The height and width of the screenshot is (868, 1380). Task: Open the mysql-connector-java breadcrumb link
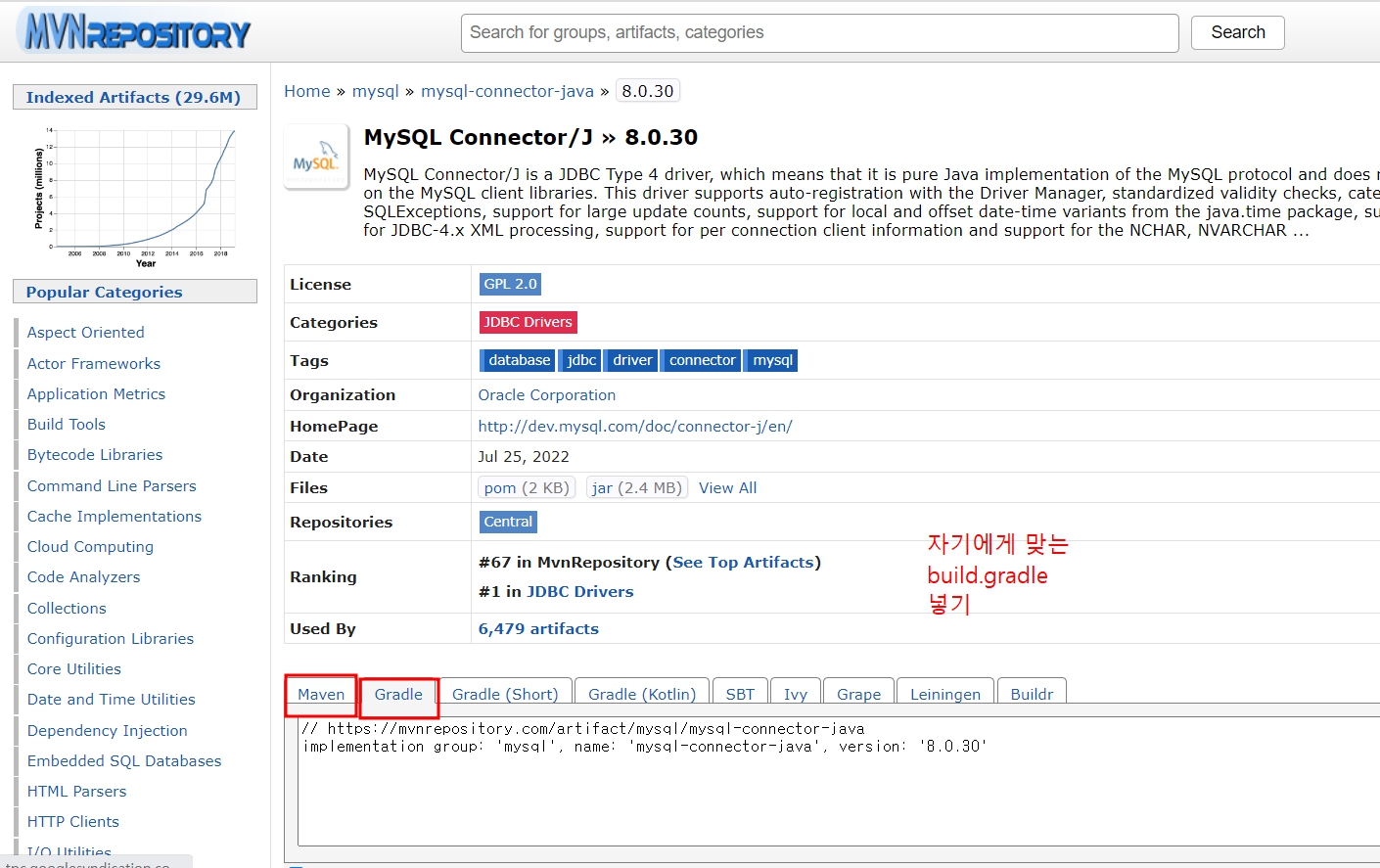[x=507, y=91]
